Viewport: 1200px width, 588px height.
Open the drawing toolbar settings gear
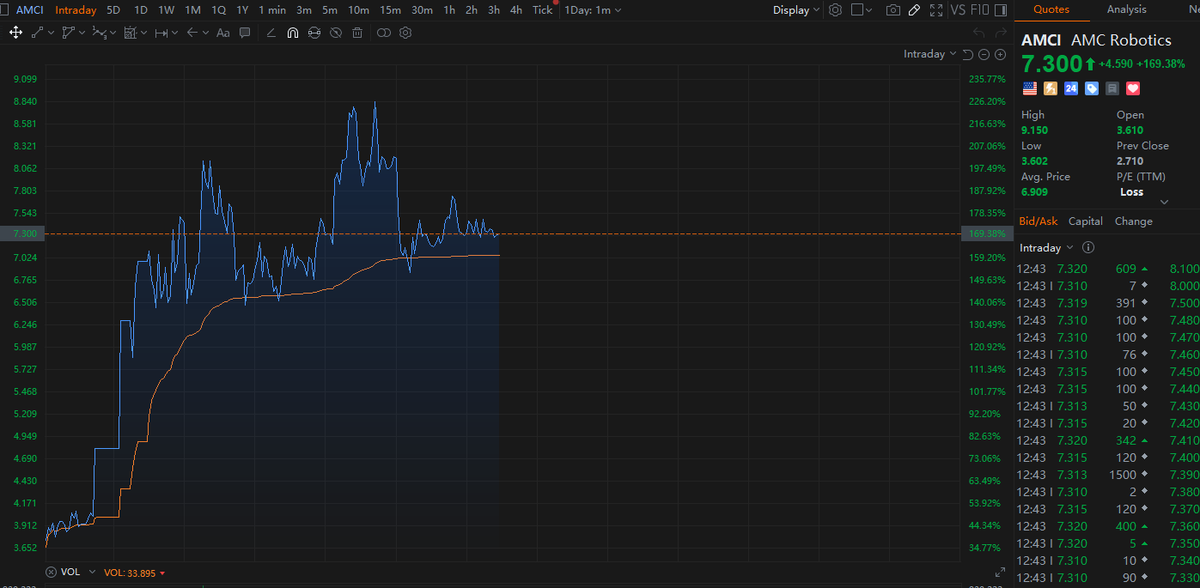pos(405,32)
